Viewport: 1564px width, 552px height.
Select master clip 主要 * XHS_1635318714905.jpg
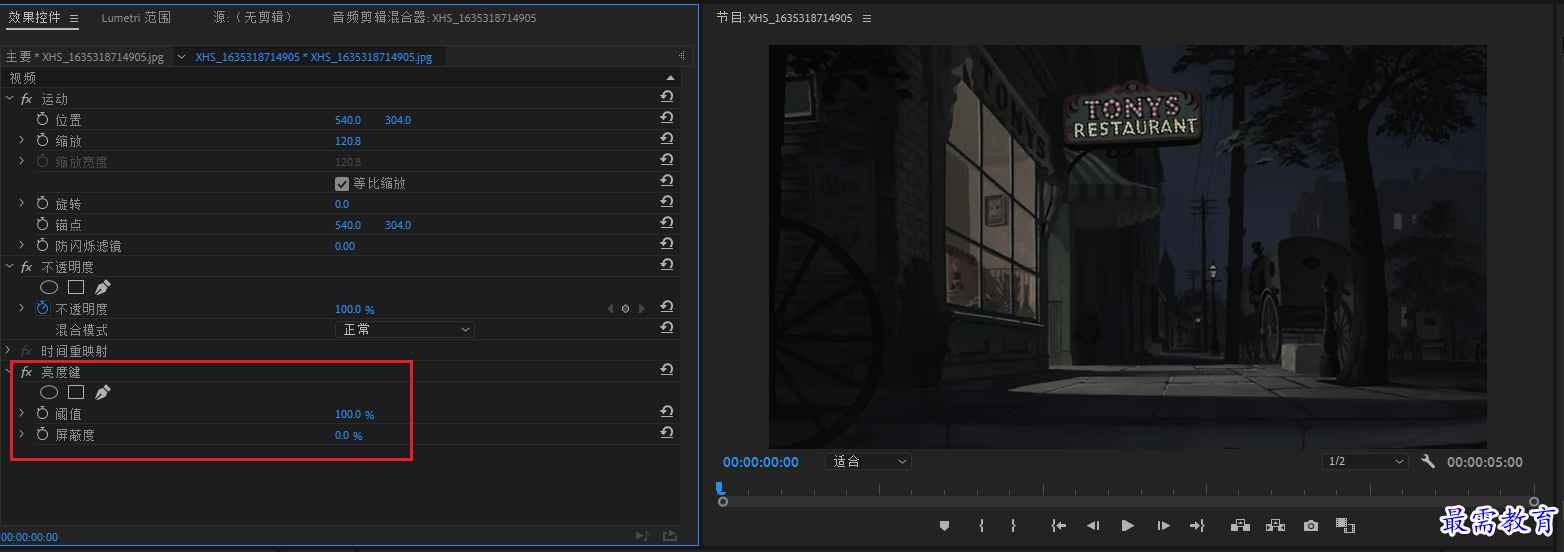tap(85, 57)
